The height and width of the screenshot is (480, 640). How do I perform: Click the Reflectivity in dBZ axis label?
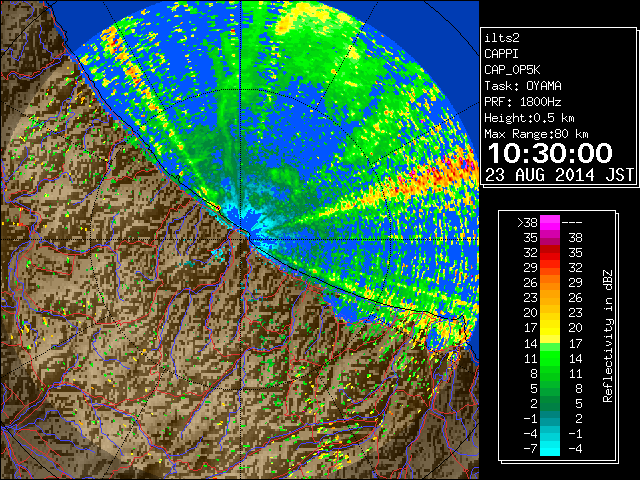click(x=607, y=336)
